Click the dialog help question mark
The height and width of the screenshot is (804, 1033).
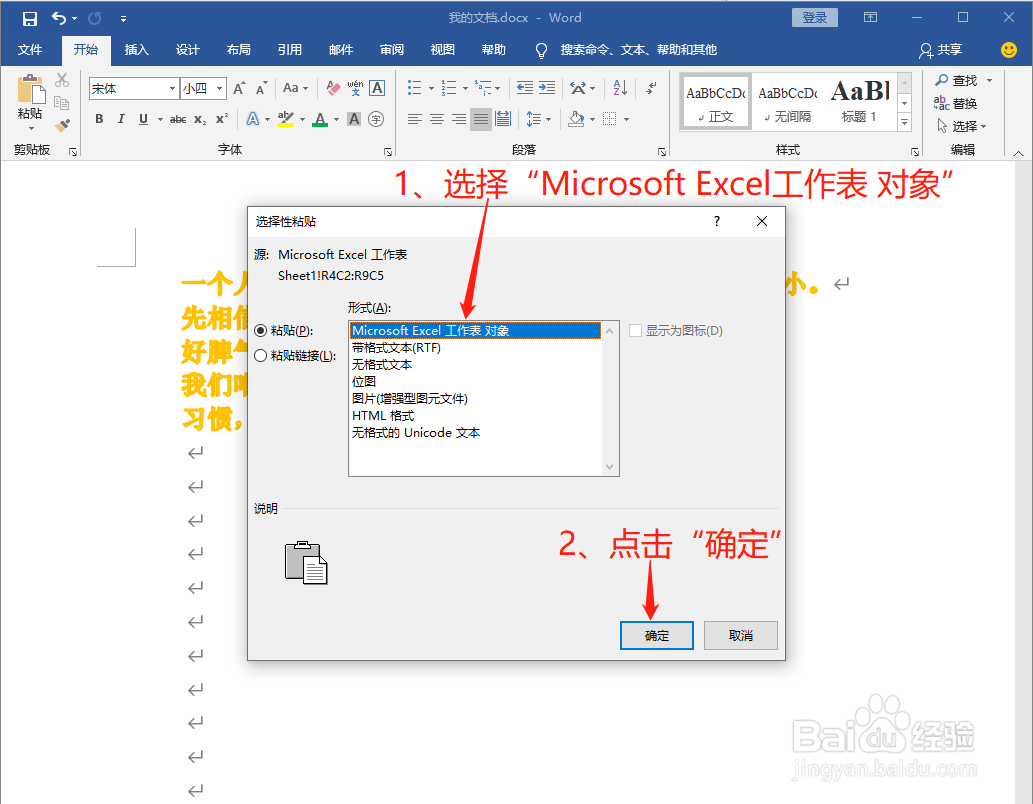(717, 221)
